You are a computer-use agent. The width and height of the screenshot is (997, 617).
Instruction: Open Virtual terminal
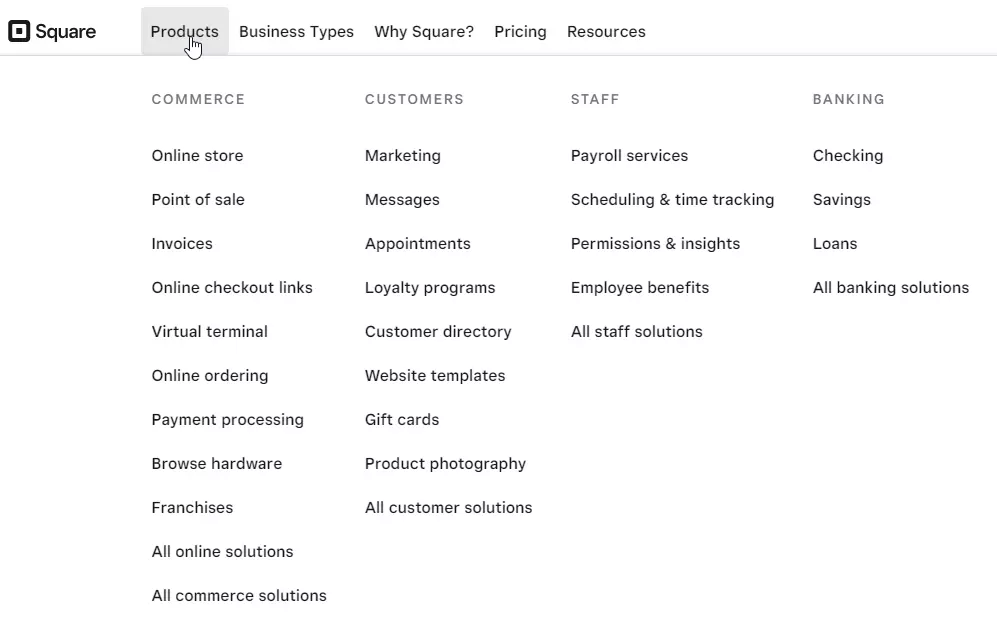point(209,331)
